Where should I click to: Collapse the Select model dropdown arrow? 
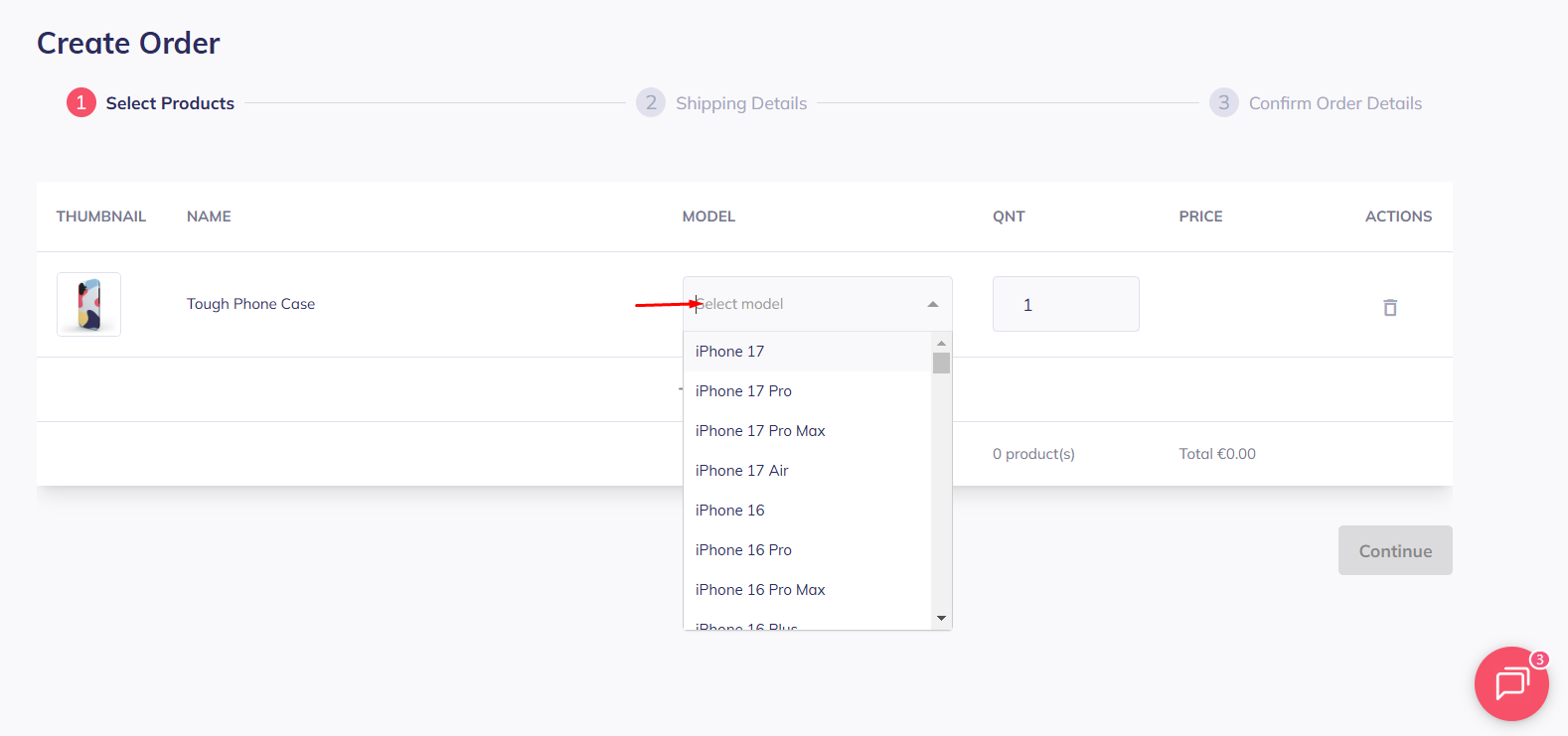tap(932, 304)
